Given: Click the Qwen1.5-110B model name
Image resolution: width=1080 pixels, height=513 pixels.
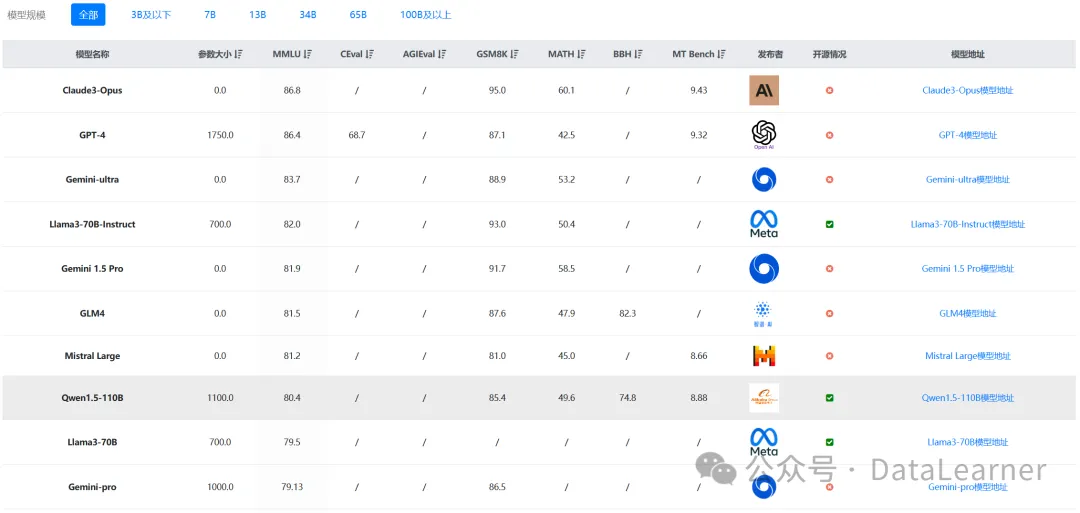Looking at the screenshot, I should pyautogui.click(x=92, y=398).
